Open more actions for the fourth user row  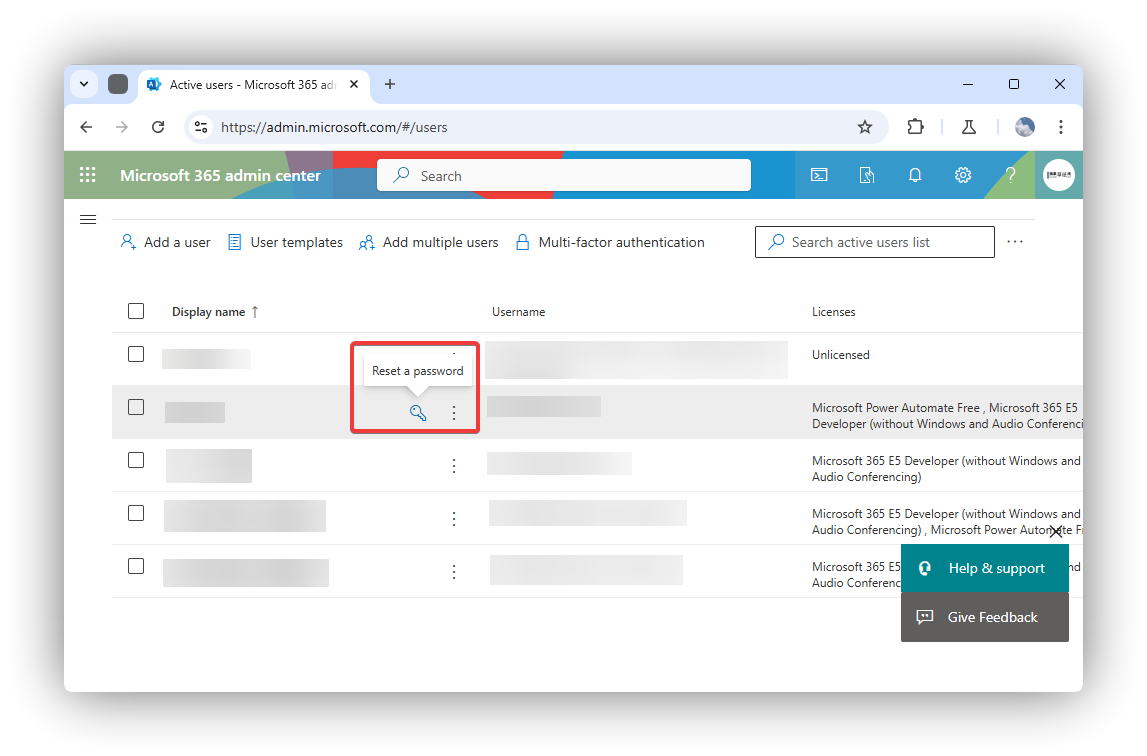point(454,519)
